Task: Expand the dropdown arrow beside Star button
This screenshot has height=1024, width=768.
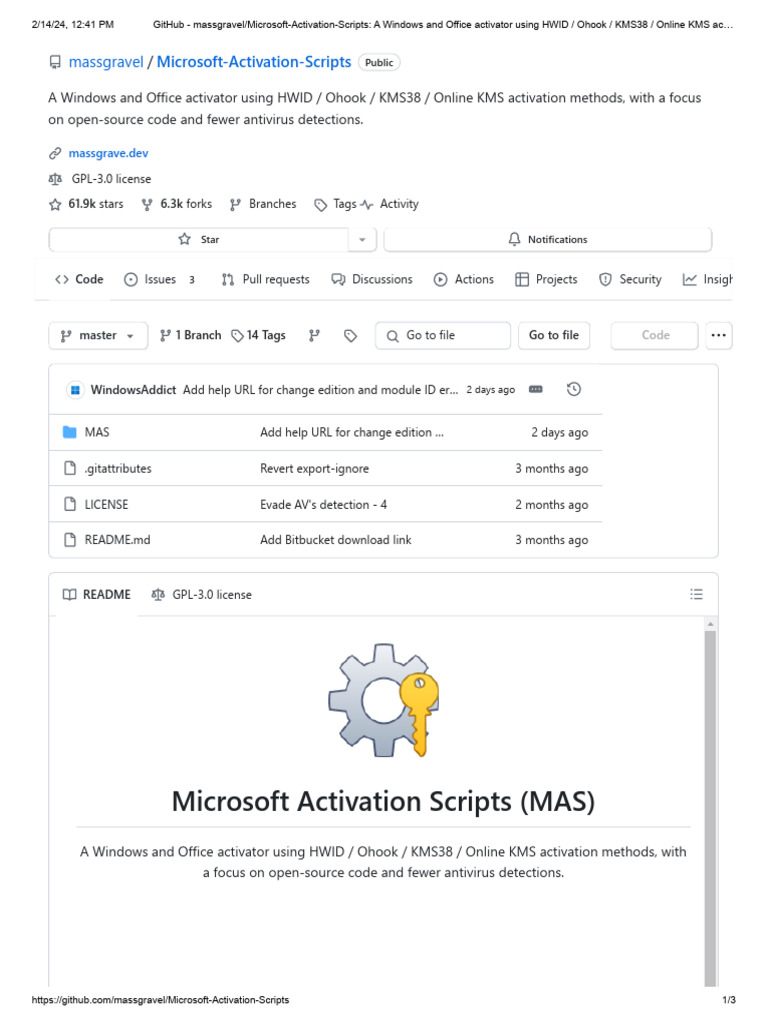Action: [x=362, y=240]
